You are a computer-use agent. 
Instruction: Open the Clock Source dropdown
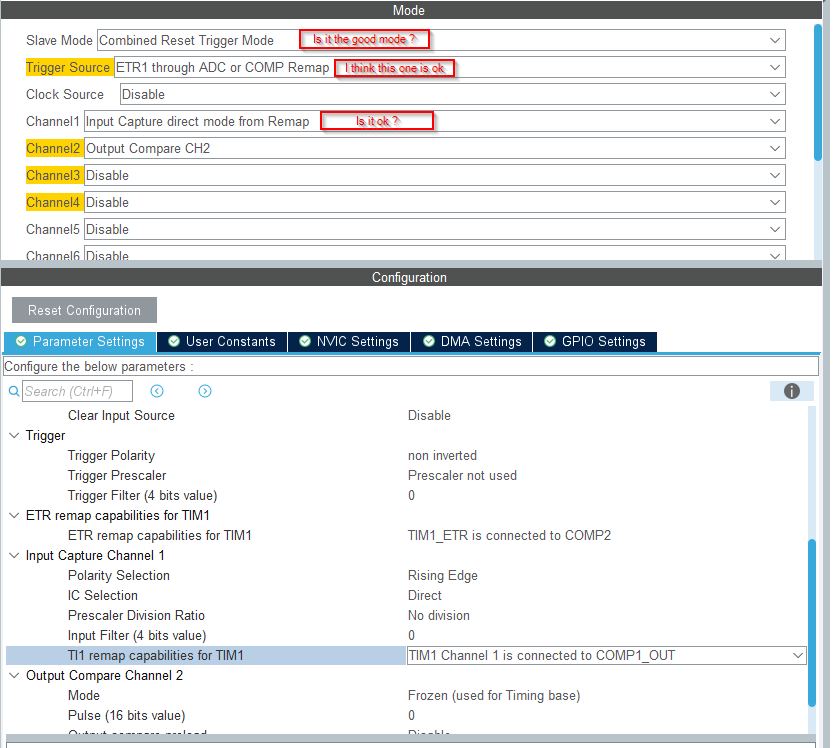453,94
